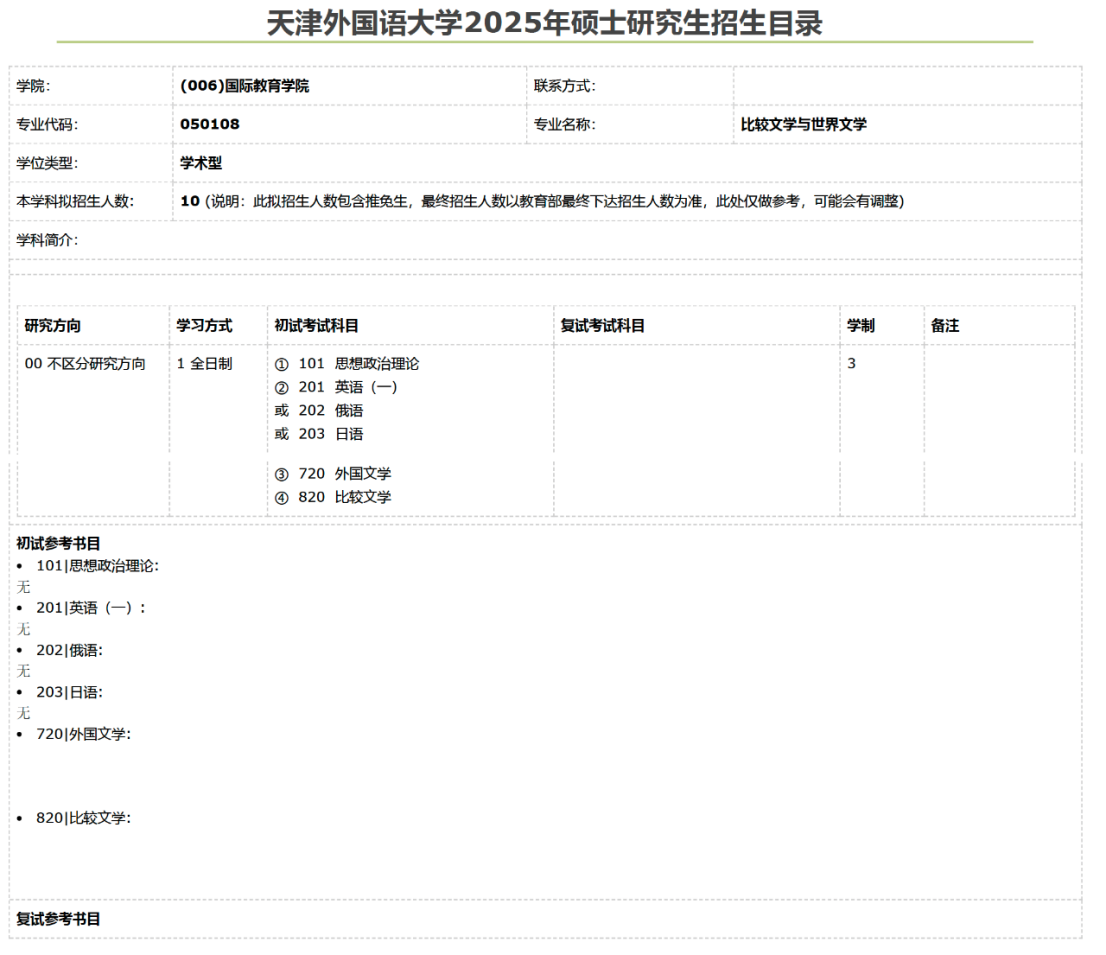The width and height of the screenshot is (1106, 955).
Task: Click the 复试考试科目 column header
Action: coord(602,325)
